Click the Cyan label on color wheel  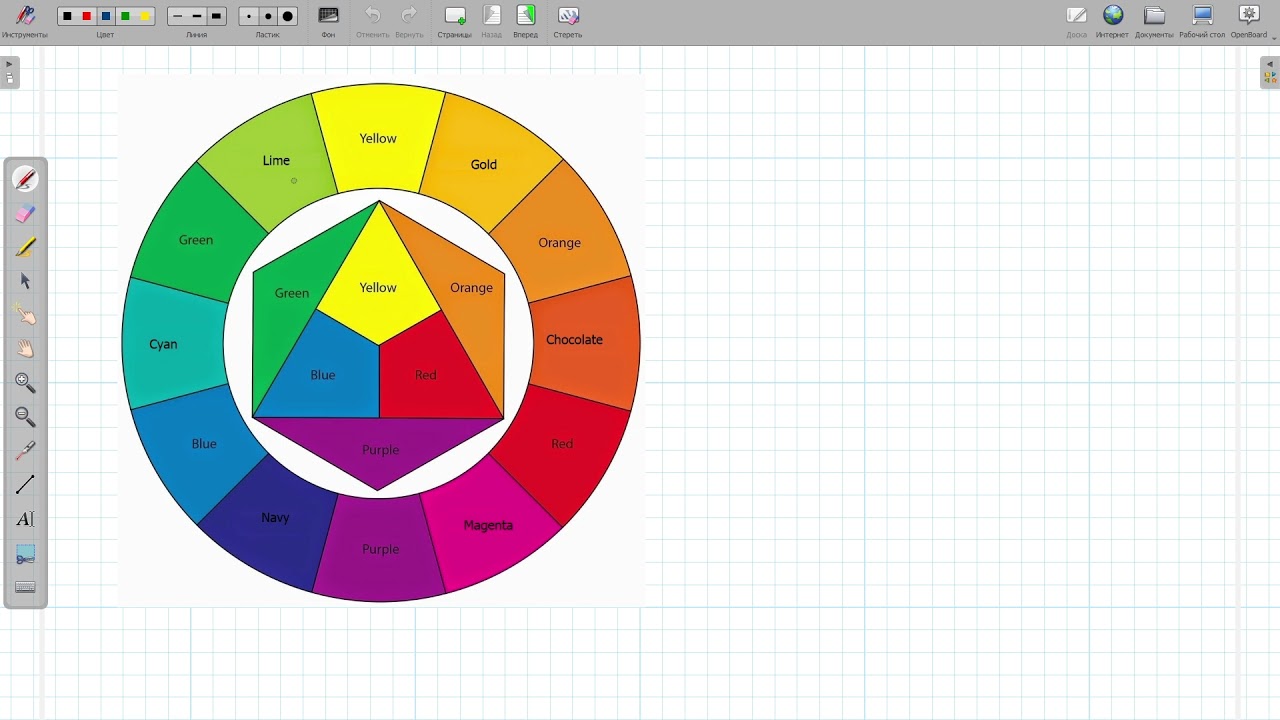[163, 344]
